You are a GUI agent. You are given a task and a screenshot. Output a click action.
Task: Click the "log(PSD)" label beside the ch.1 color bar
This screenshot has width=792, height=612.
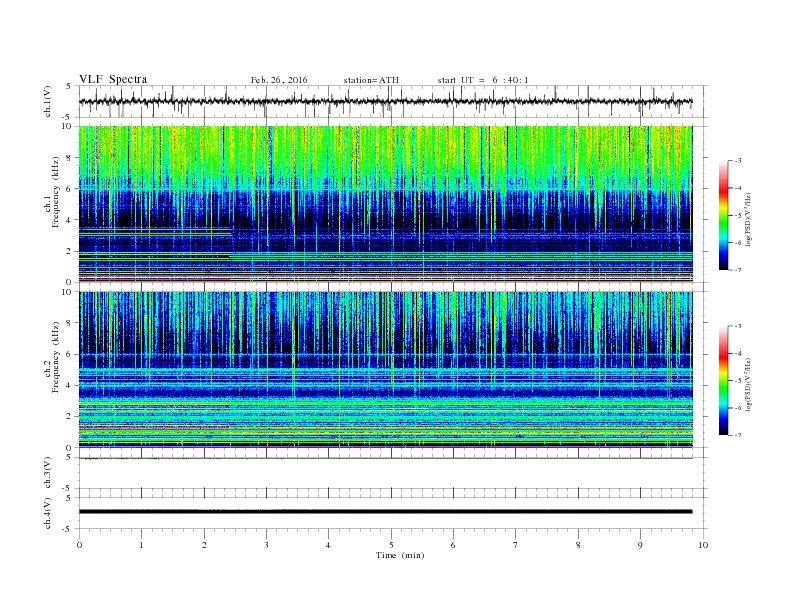coord(748,219)
